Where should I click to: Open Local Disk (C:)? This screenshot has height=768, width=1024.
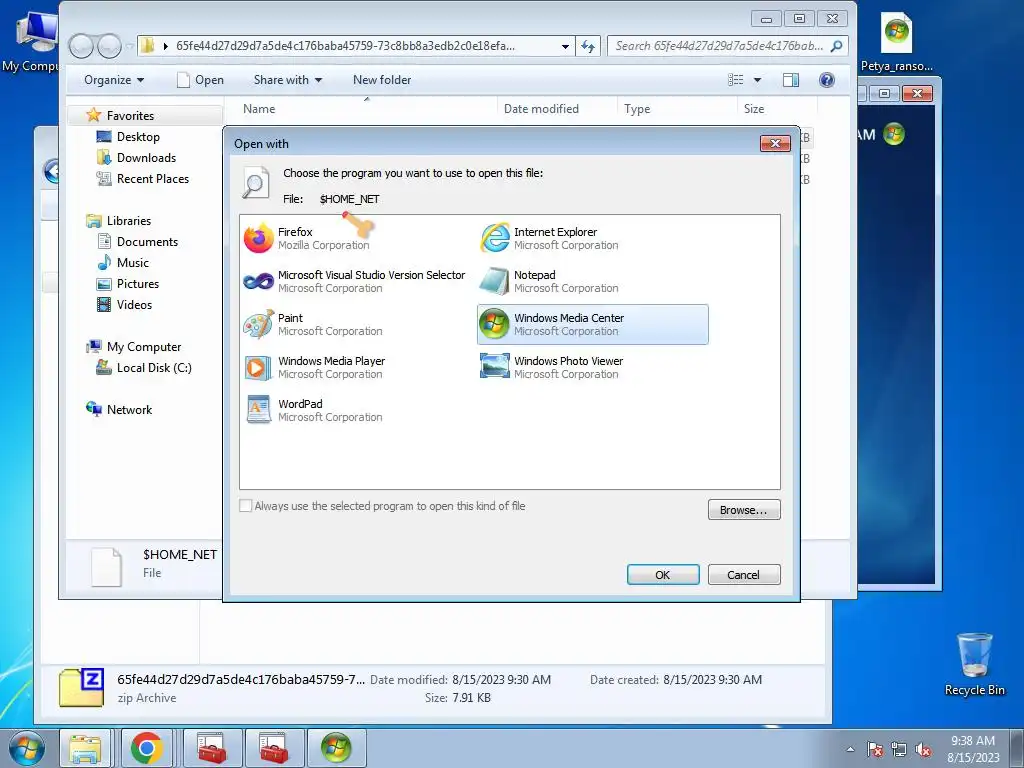point(154,368)
